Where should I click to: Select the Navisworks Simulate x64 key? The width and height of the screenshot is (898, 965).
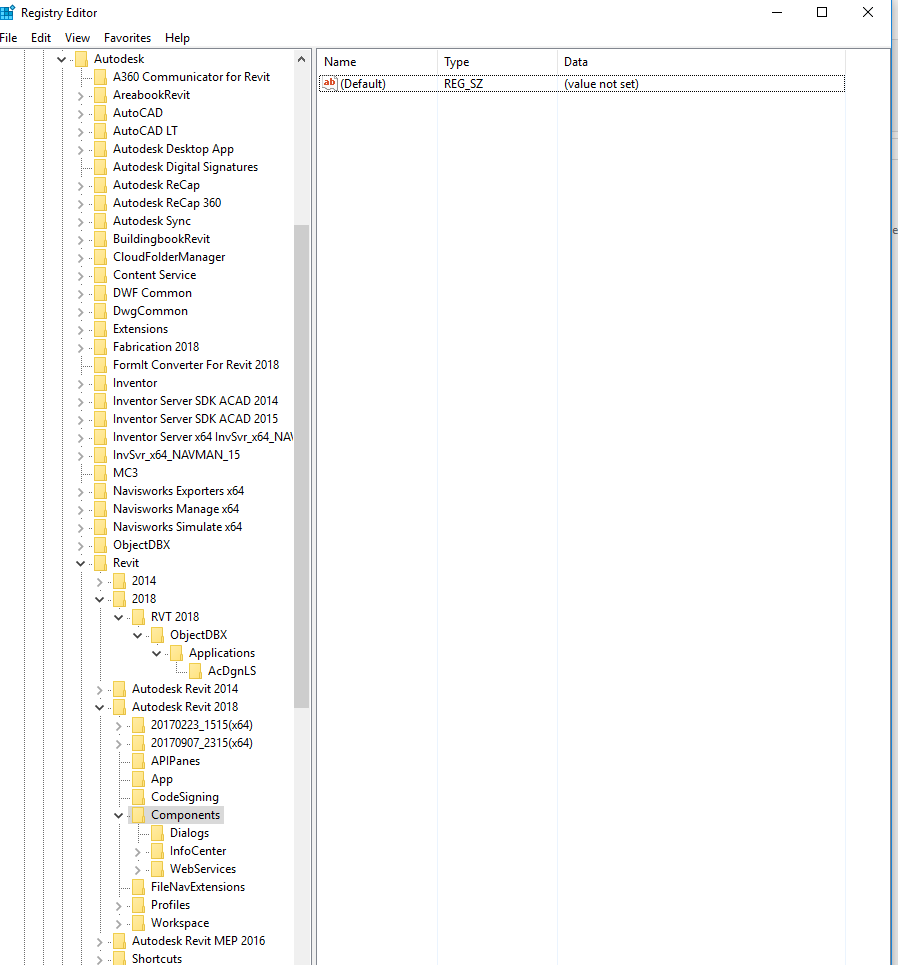click(177, 527)
